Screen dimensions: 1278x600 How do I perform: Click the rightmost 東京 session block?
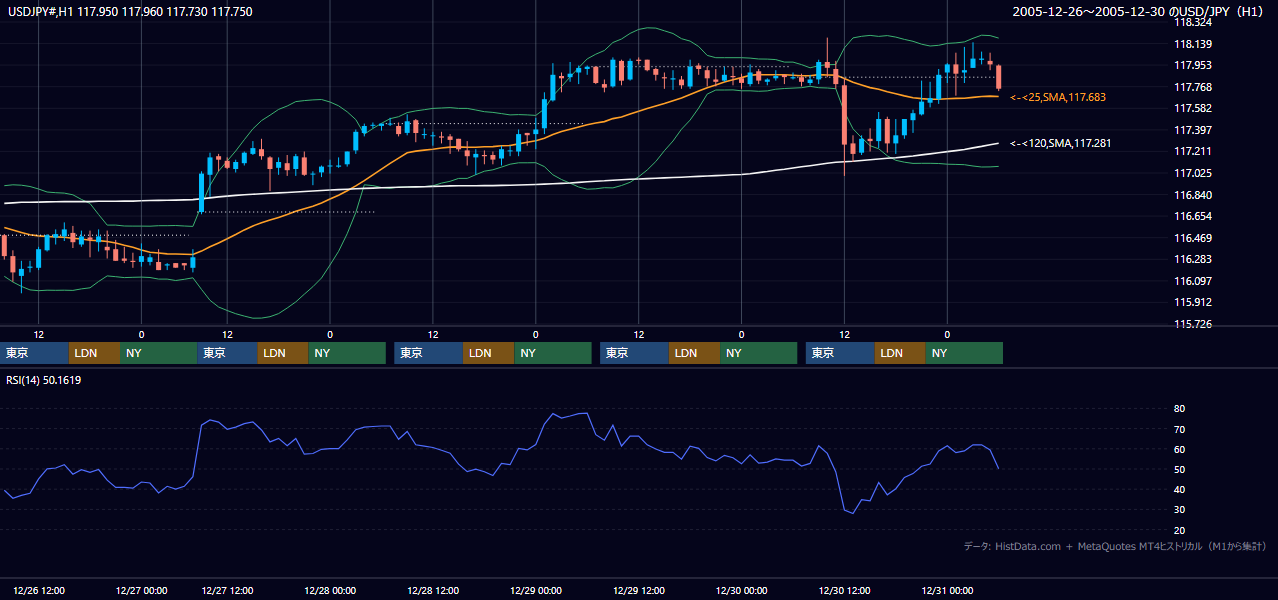[840, 353]
